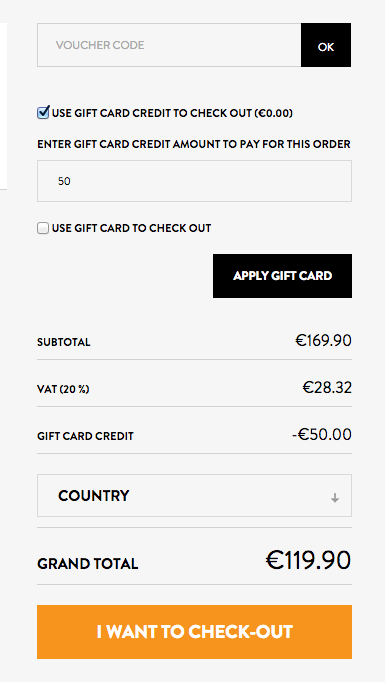Submit voucher with the OK button
Viewport: 385px width, 682px height.
tap(326, 45)
